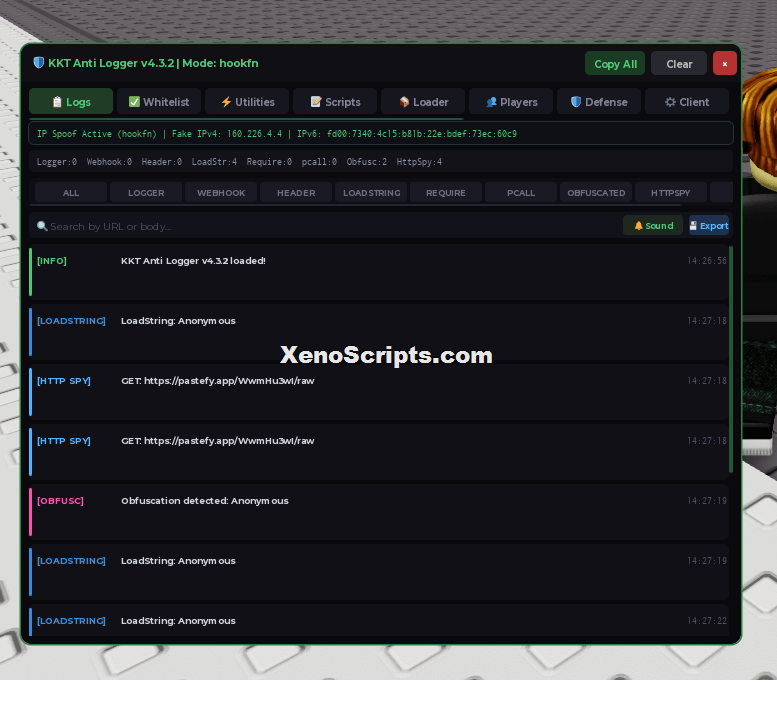Filter logs by HEADER
Viewport: 777px width, 710px height.
point(296,193)
